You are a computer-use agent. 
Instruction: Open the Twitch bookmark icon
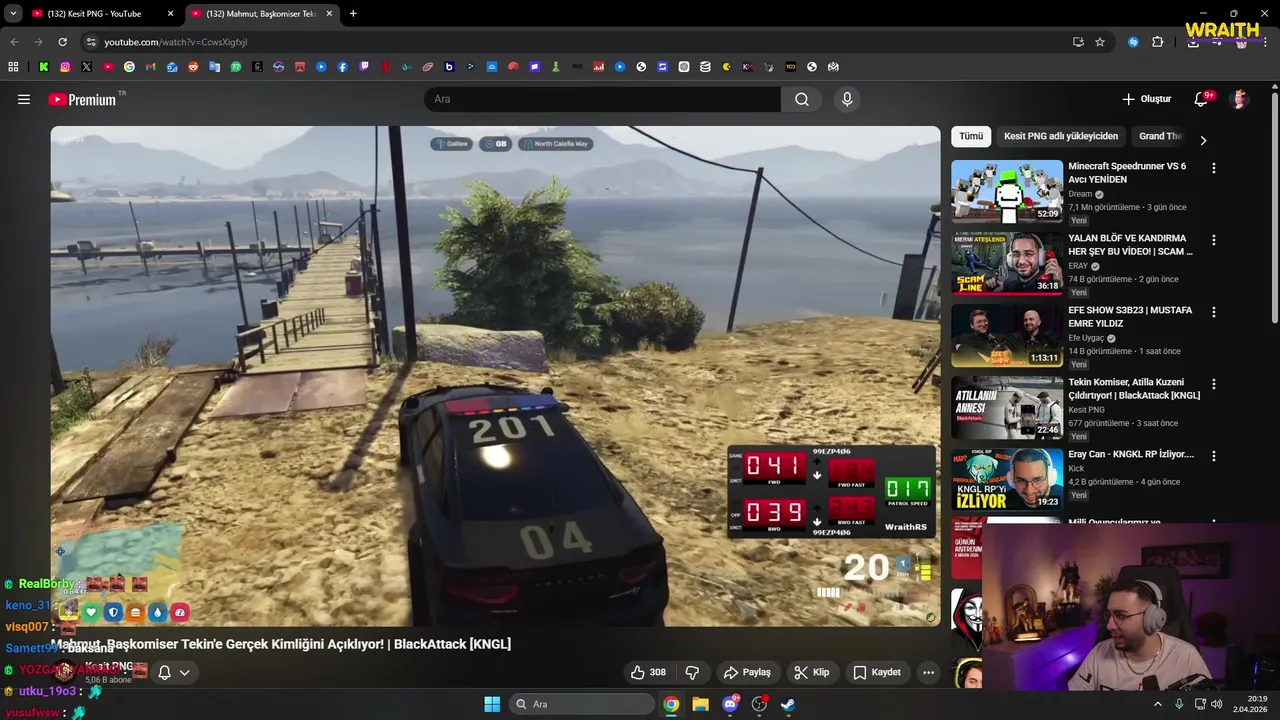pyautogui.click(x=364, y=67)
